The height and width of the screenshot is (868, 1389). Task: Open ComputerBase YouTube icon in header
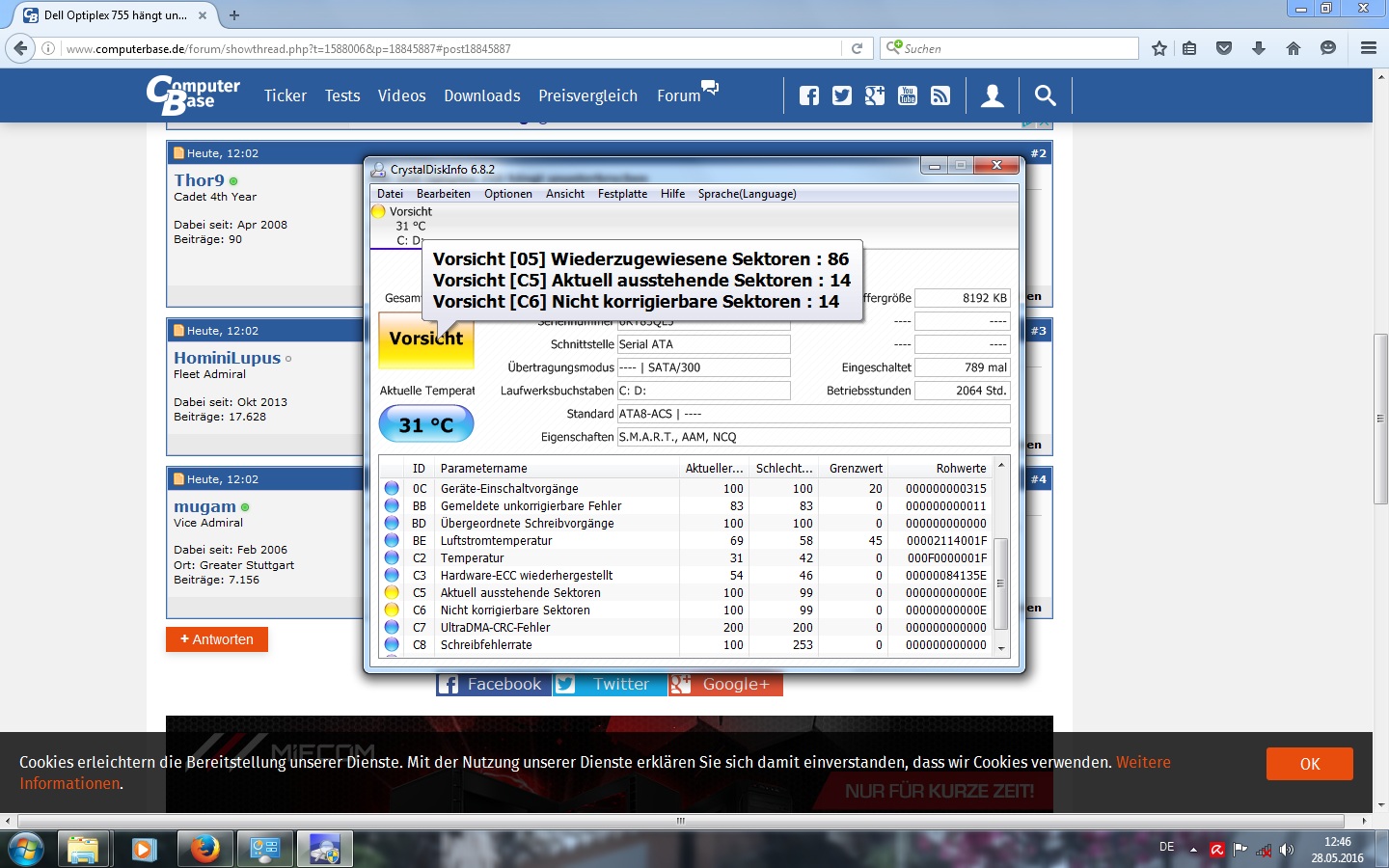pos(908,95)
